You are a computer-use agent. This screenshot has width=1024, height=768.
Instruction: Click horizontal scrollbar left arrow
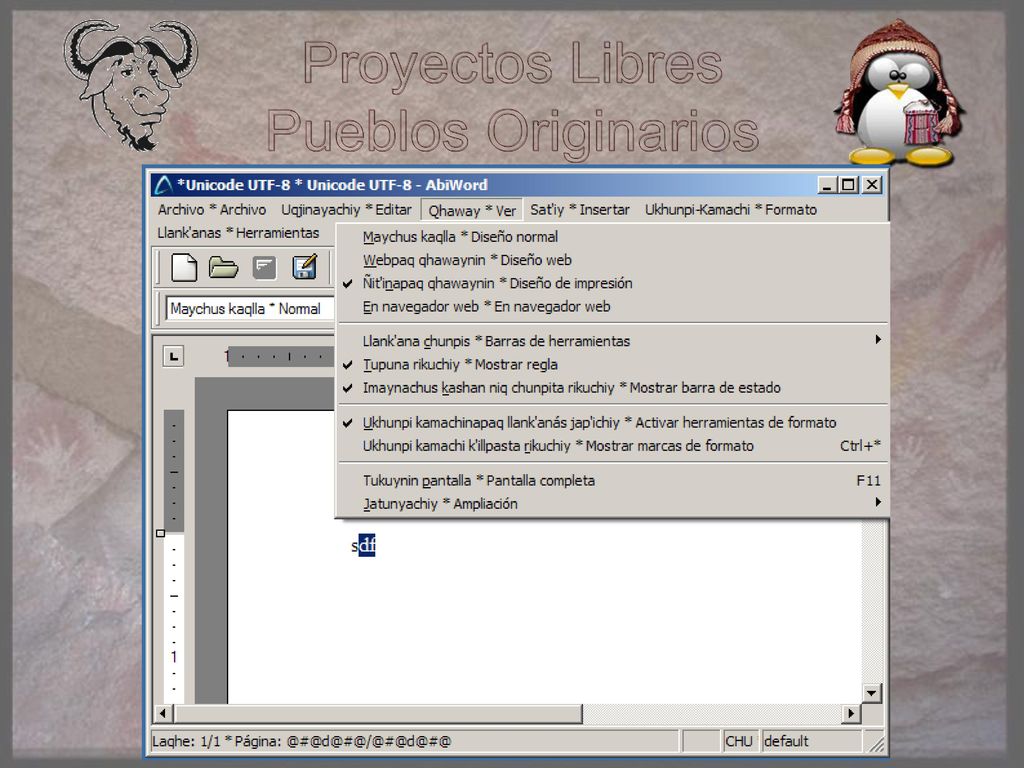point(163,713)
